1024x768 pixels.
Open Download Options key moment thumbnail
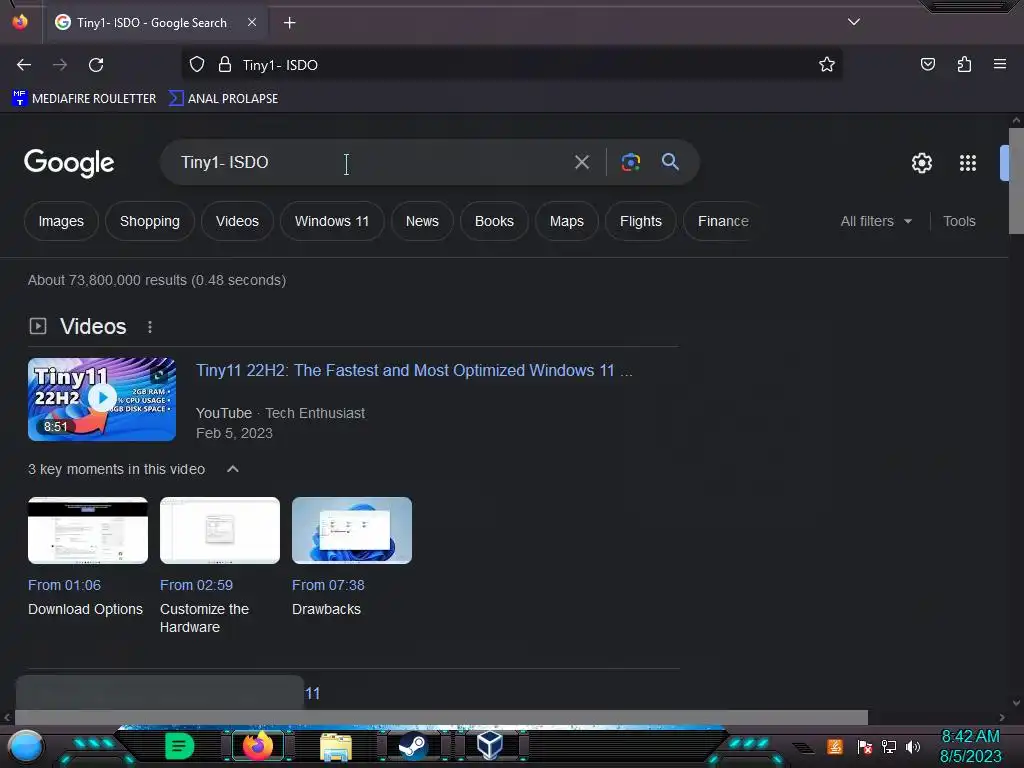(x=88, y=530)
